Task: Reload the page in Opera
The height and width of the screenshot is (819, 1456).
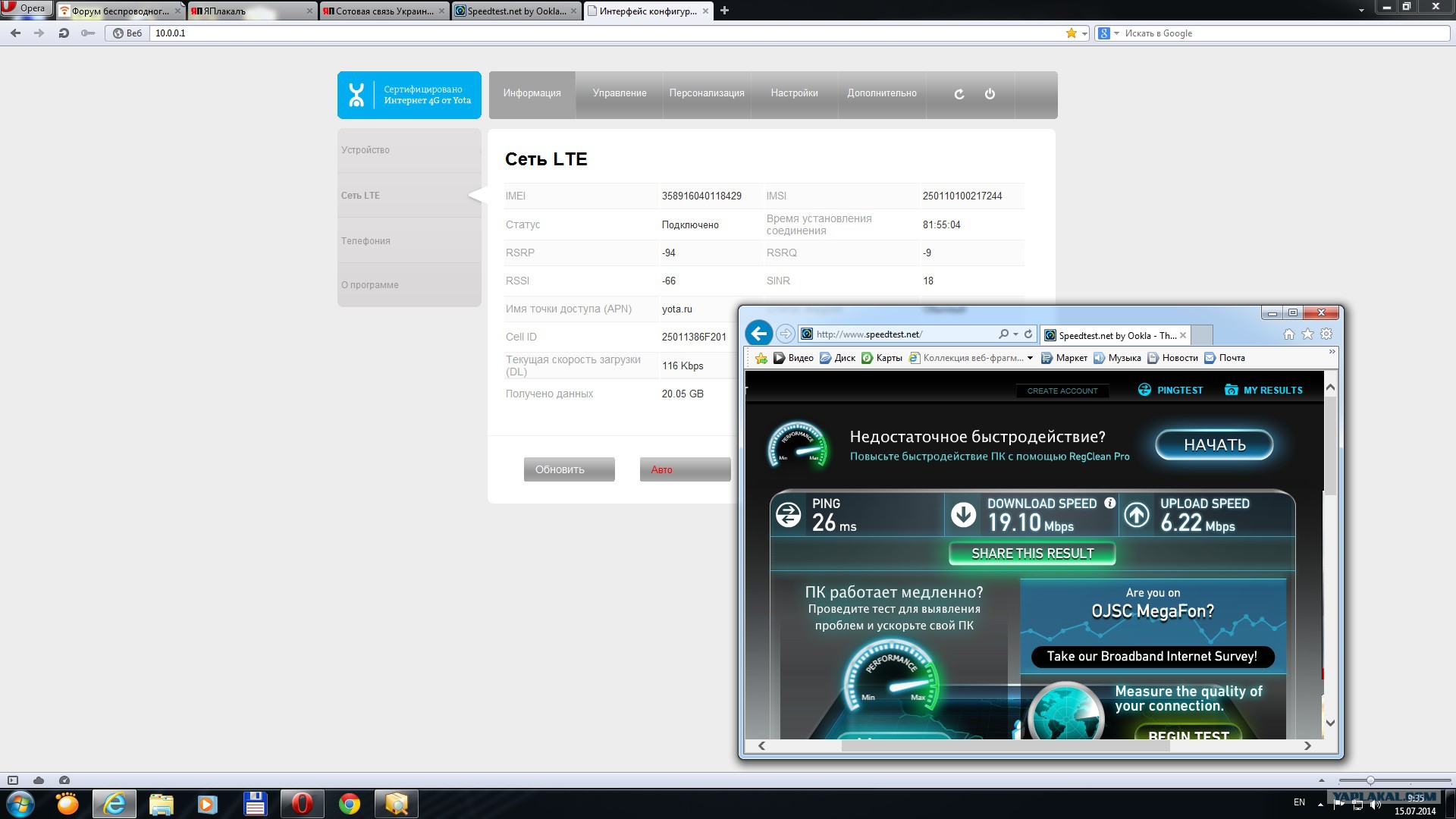Action: click(x=64, y=33)
